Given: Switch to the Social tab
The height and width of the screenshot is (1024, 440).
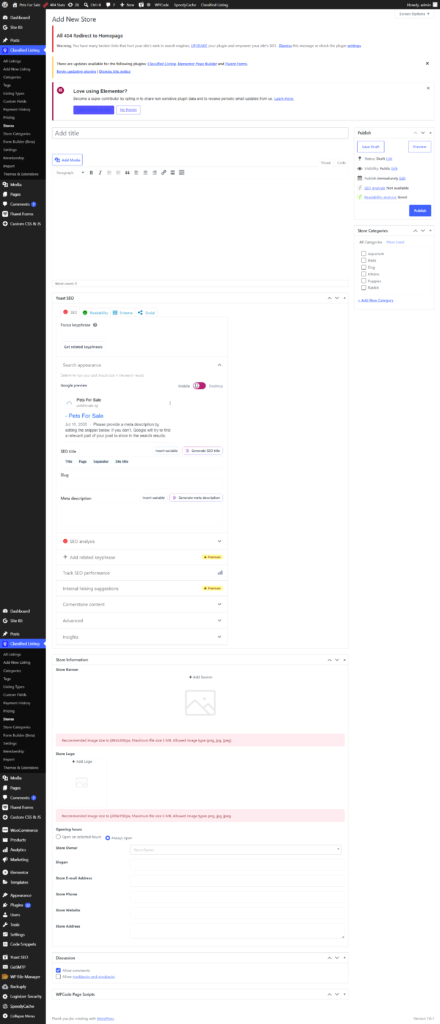Looking at the screenshot, I should [x=147, y=313].
